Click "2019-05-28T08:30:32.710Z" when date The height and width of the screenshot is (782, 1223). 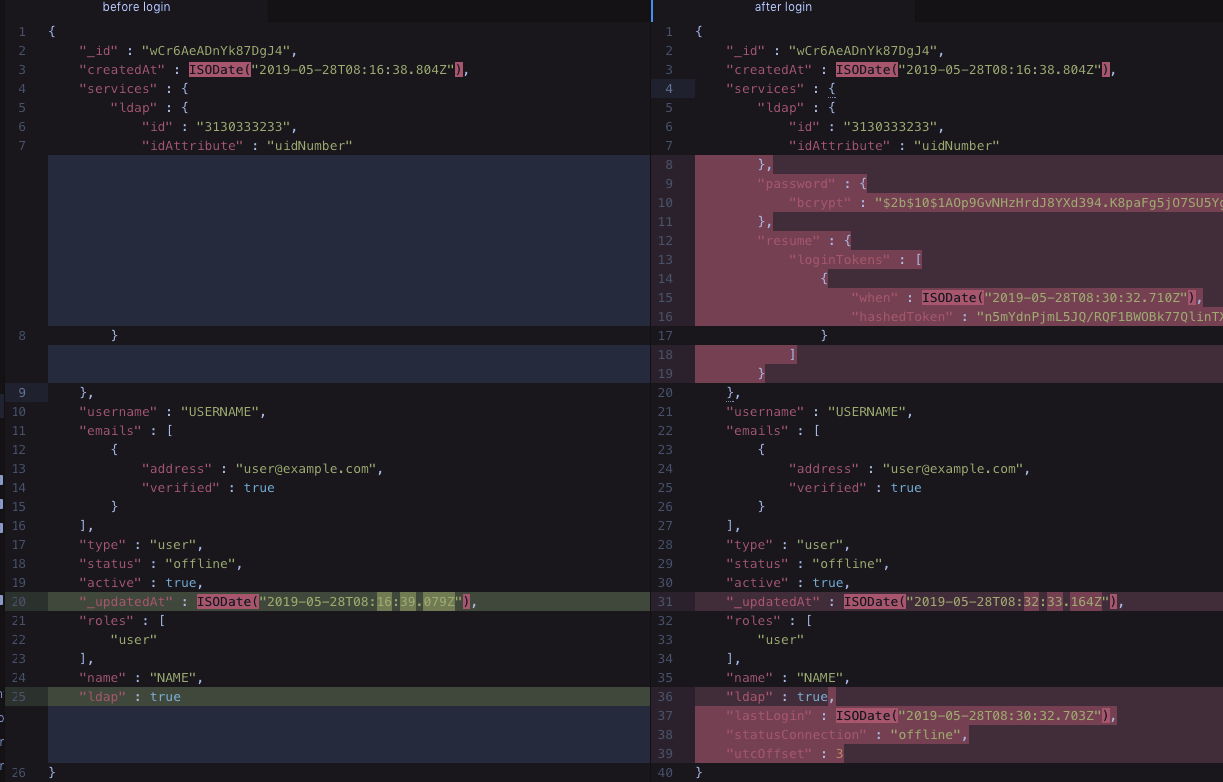coord(1086,298)
